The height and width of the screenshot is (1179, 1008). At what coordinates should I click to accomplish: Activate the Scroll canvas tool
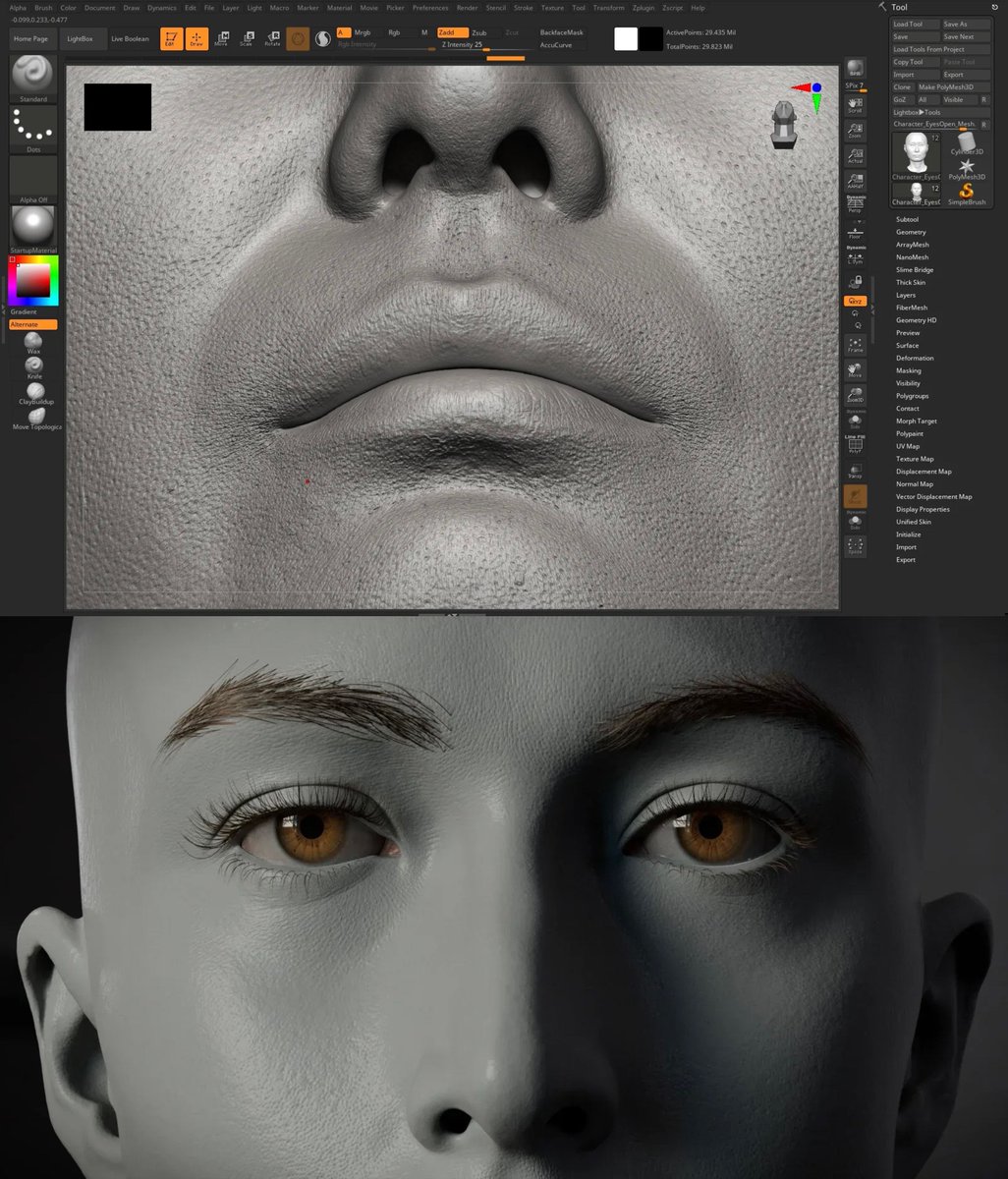point(855,106)
